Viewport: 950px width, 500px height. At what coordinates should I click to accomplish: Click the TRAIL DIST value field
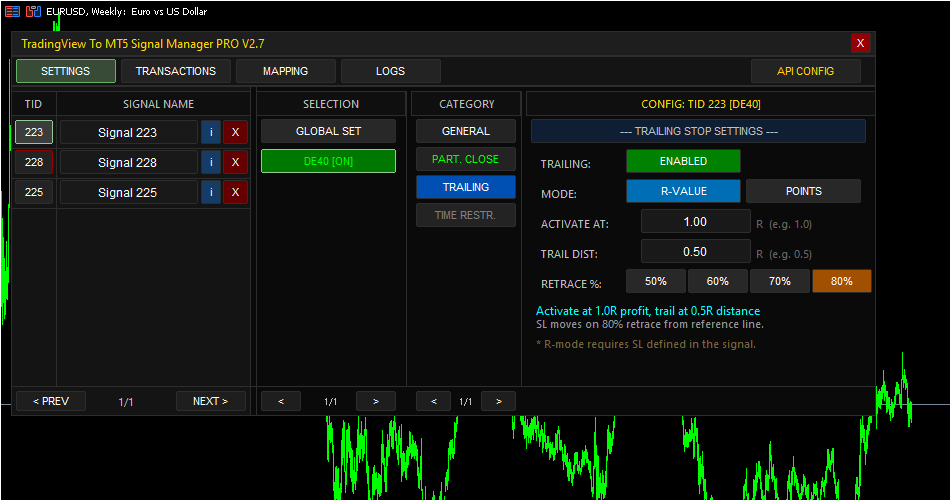tap(696, 252)
